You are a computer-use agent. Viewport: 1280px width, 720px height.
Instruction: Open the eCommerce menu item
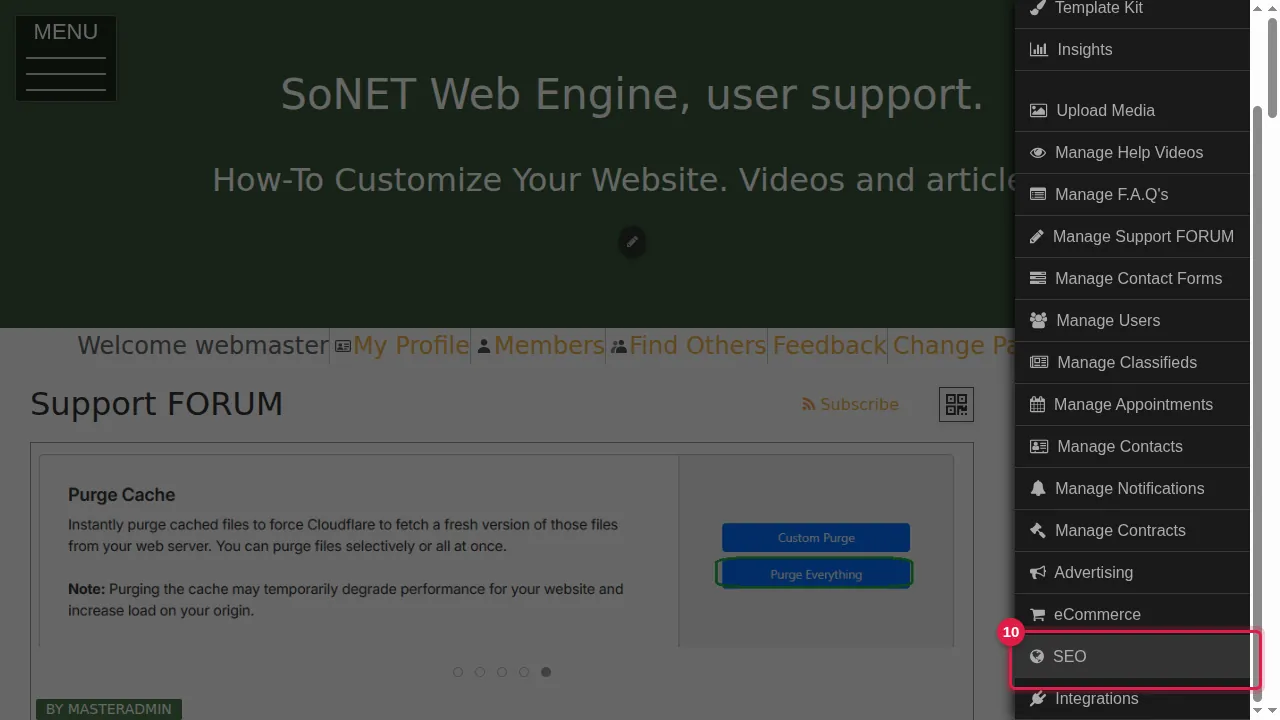[1132, 615]
